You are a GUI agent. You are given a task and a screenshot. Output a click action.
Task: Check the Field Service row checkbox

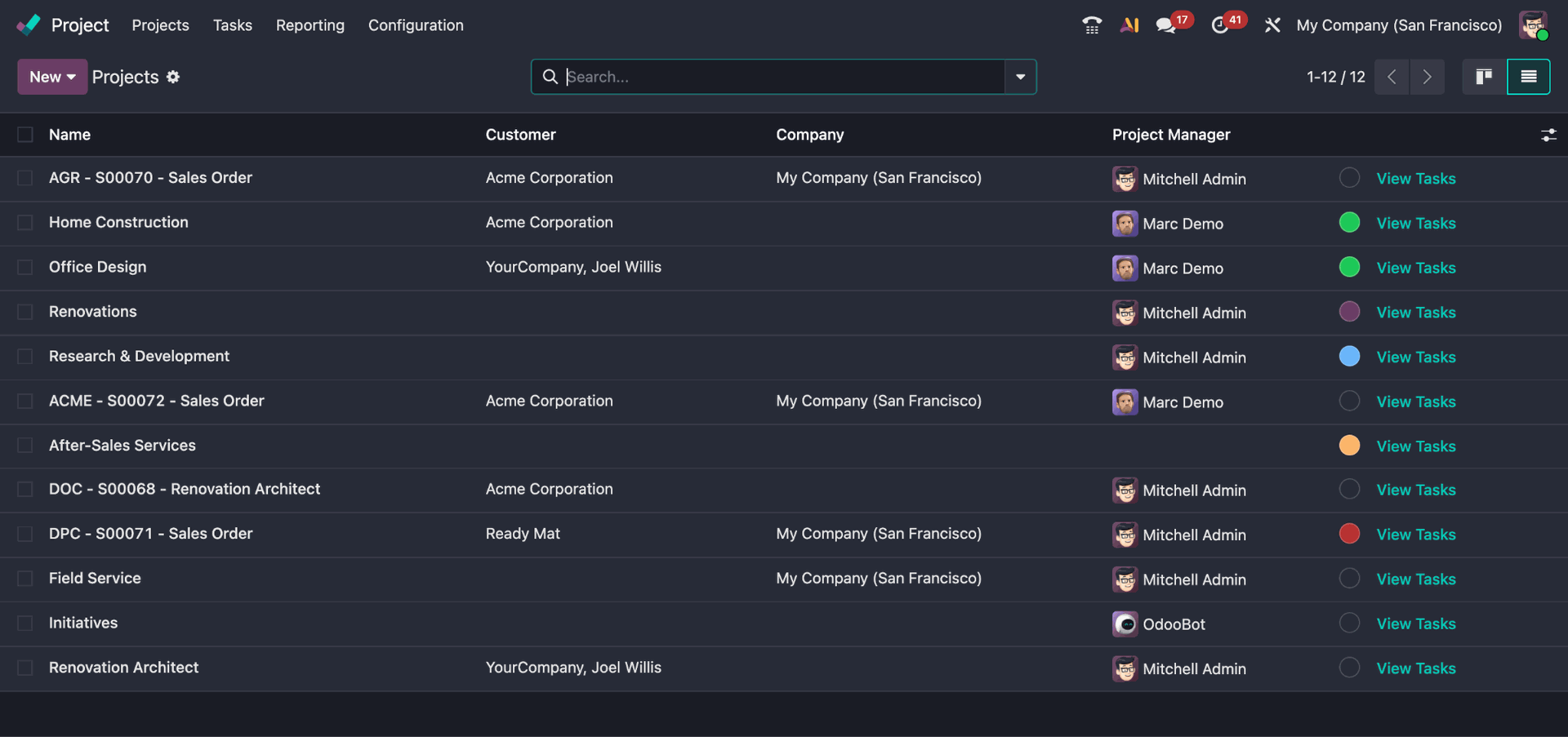click(x=25, y=579)
